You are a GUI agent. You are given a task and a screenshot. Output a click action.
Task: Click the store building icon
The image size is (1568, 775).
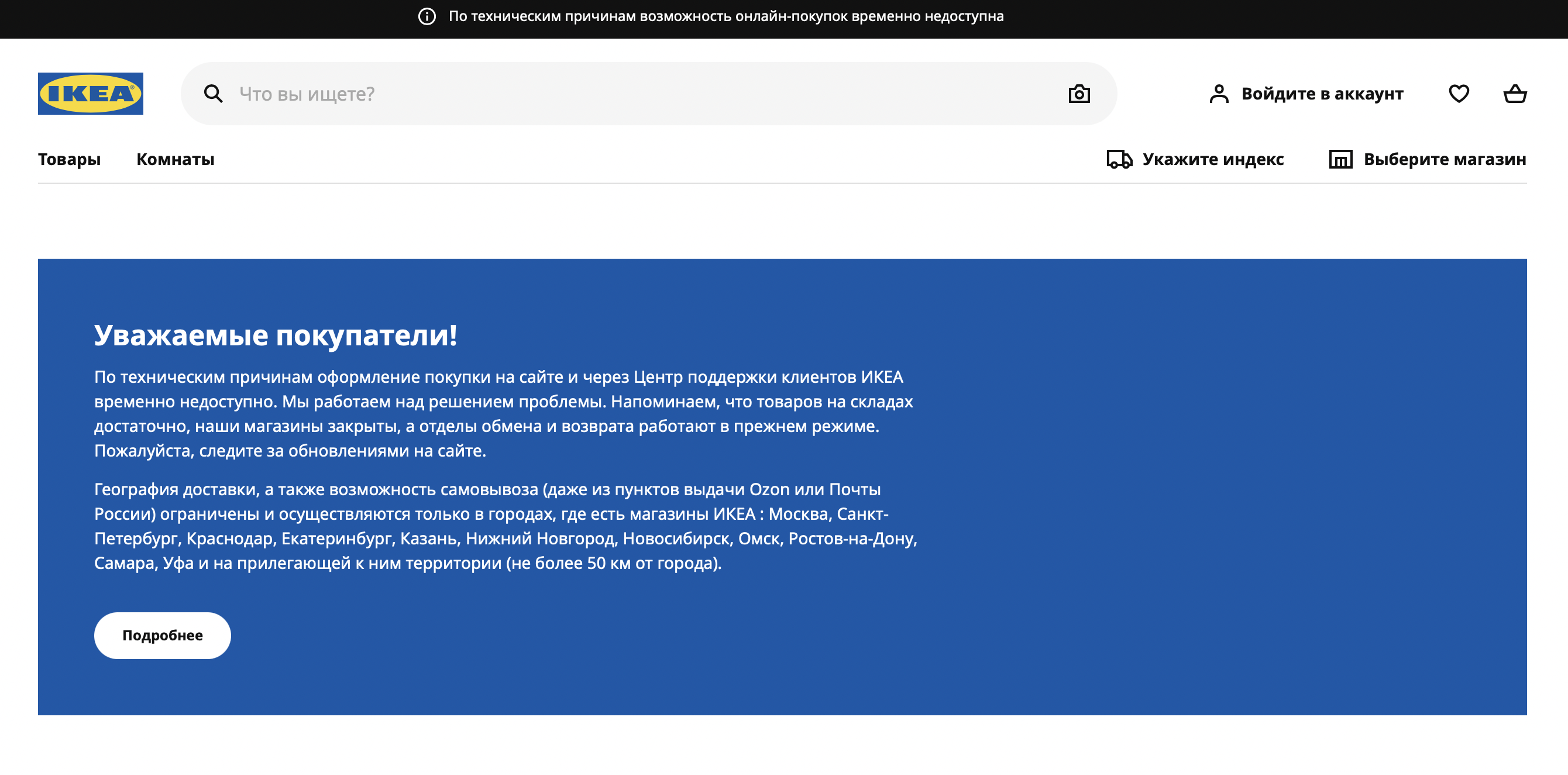(1341, 159)
